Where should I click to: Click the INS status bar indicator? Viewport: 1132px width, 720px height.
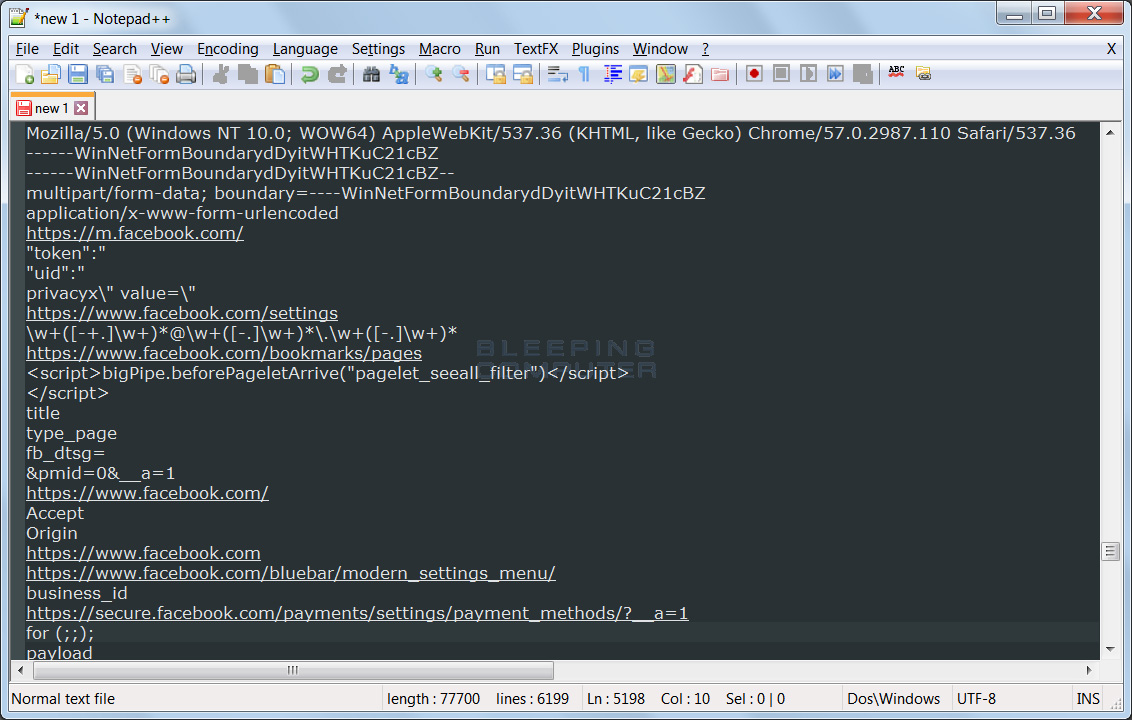pyautogui.click(x=1088, y=699)
